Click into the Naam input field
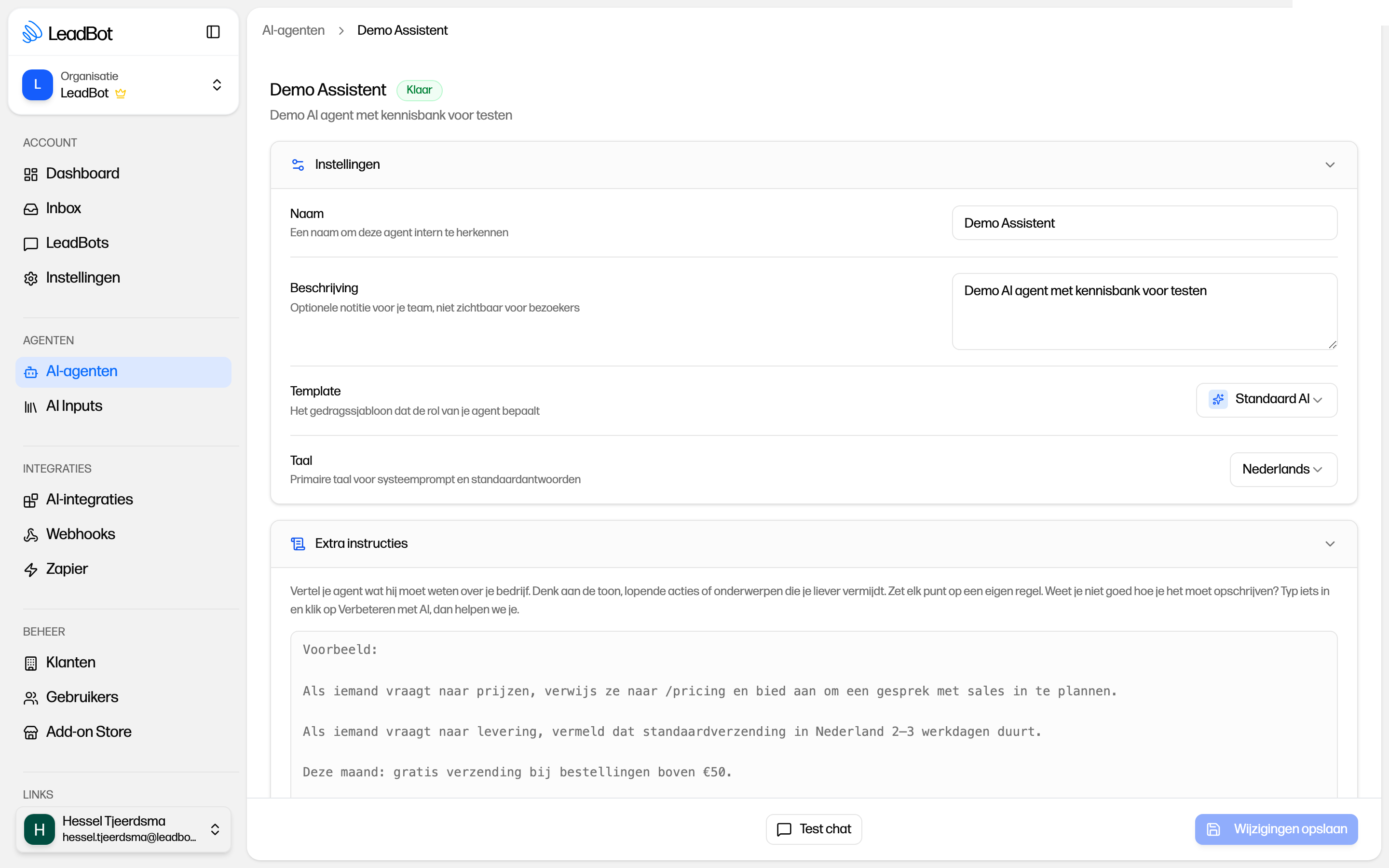This screenshot has height=868, width=1389. click(x=1144, y=223)
